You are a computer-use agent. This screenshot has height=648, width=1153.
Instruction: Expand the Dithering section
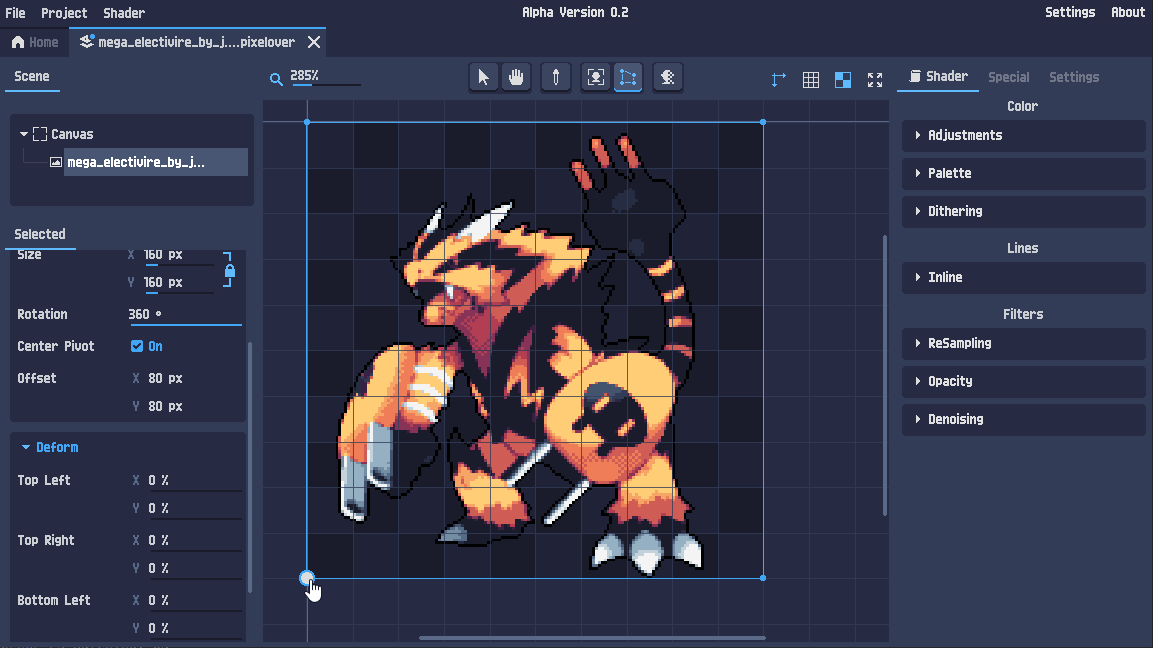[1024, 212]
